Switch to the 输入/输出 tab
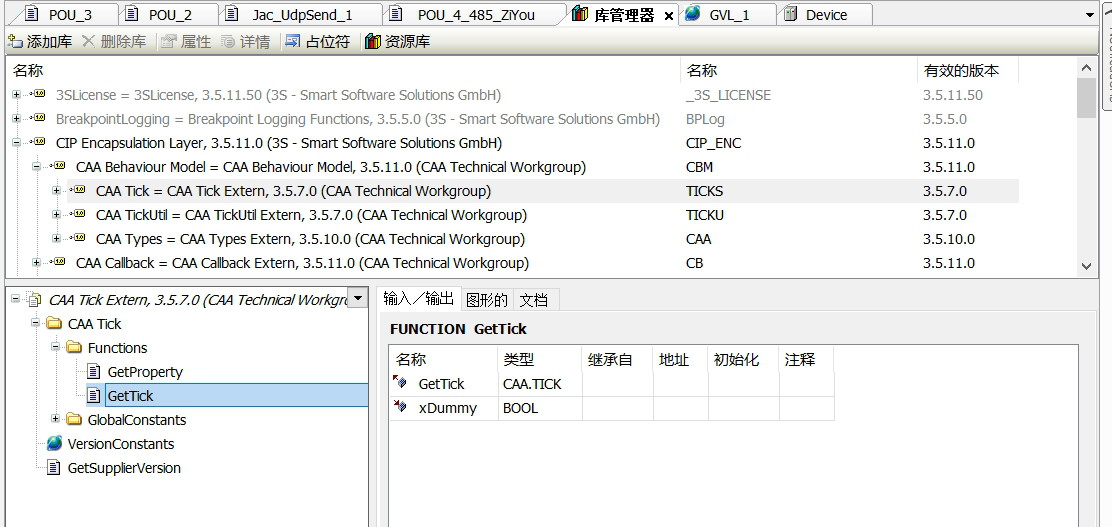 pos(418,299)
